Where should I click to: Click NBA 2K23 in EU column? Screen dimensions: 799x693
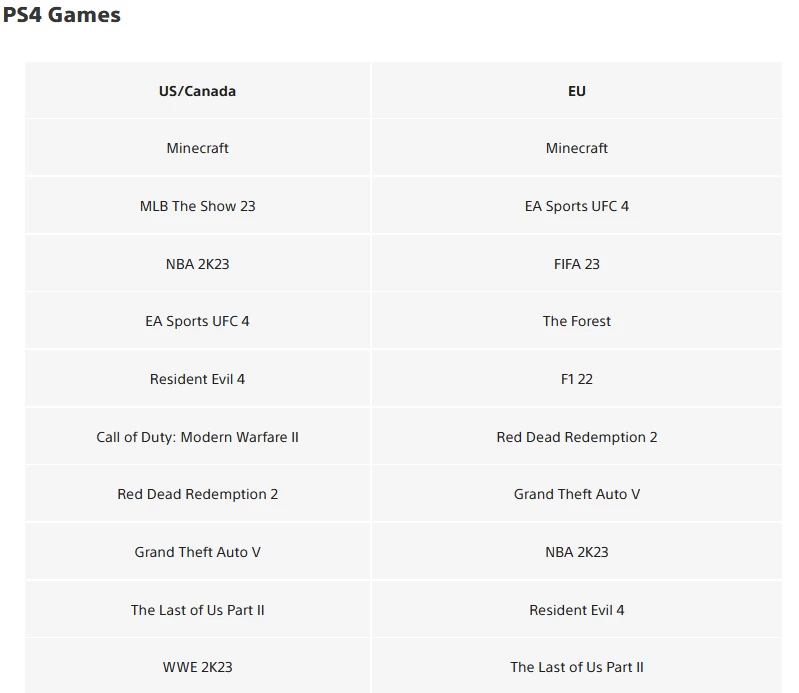click(x=576, y=552)
